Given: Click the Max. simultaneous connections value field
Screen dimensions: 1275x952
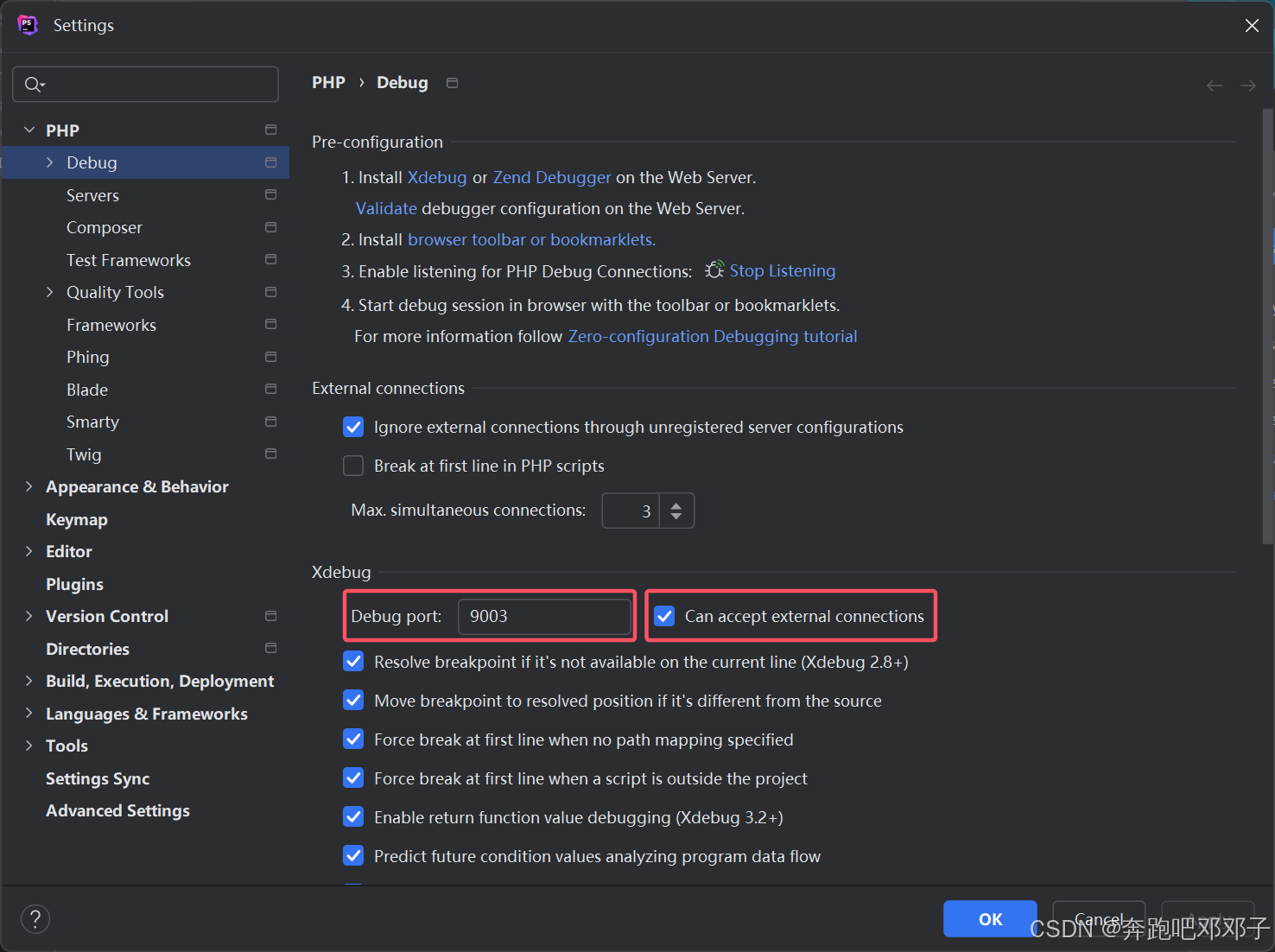Looking at the screenshot, I should click(x=631, y=511).
